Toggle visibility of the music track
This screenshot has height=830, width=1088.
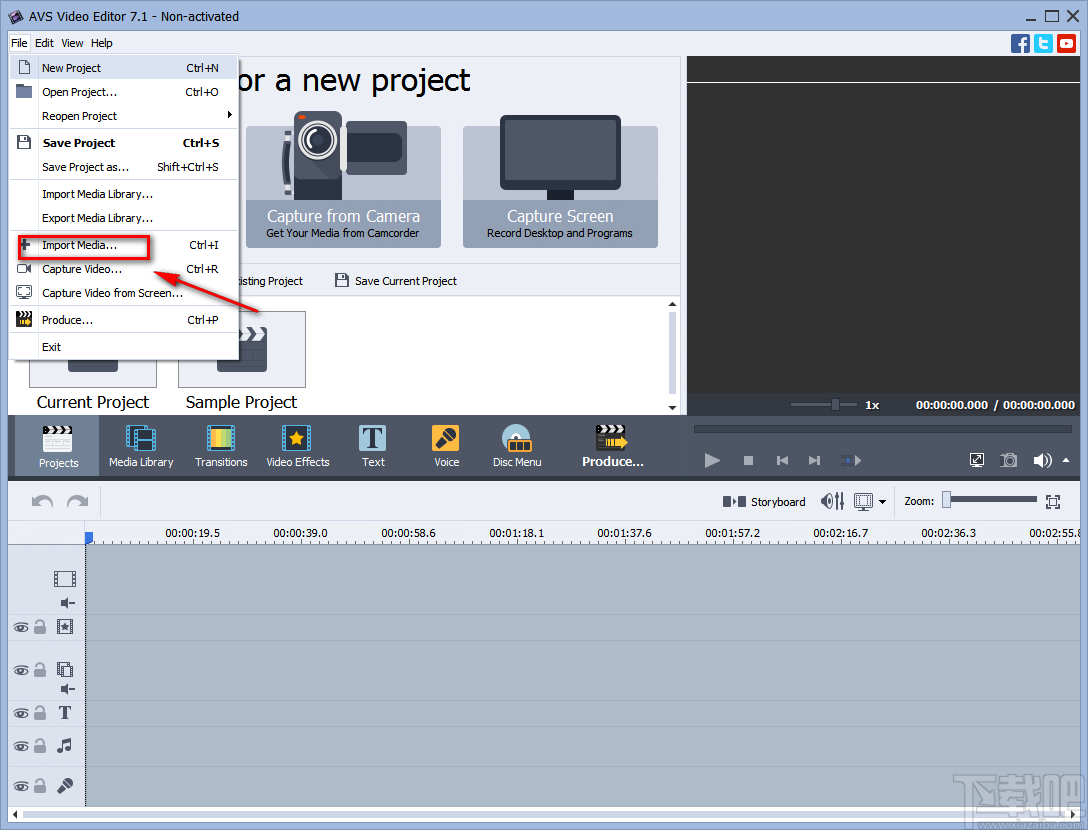[21, 747]
